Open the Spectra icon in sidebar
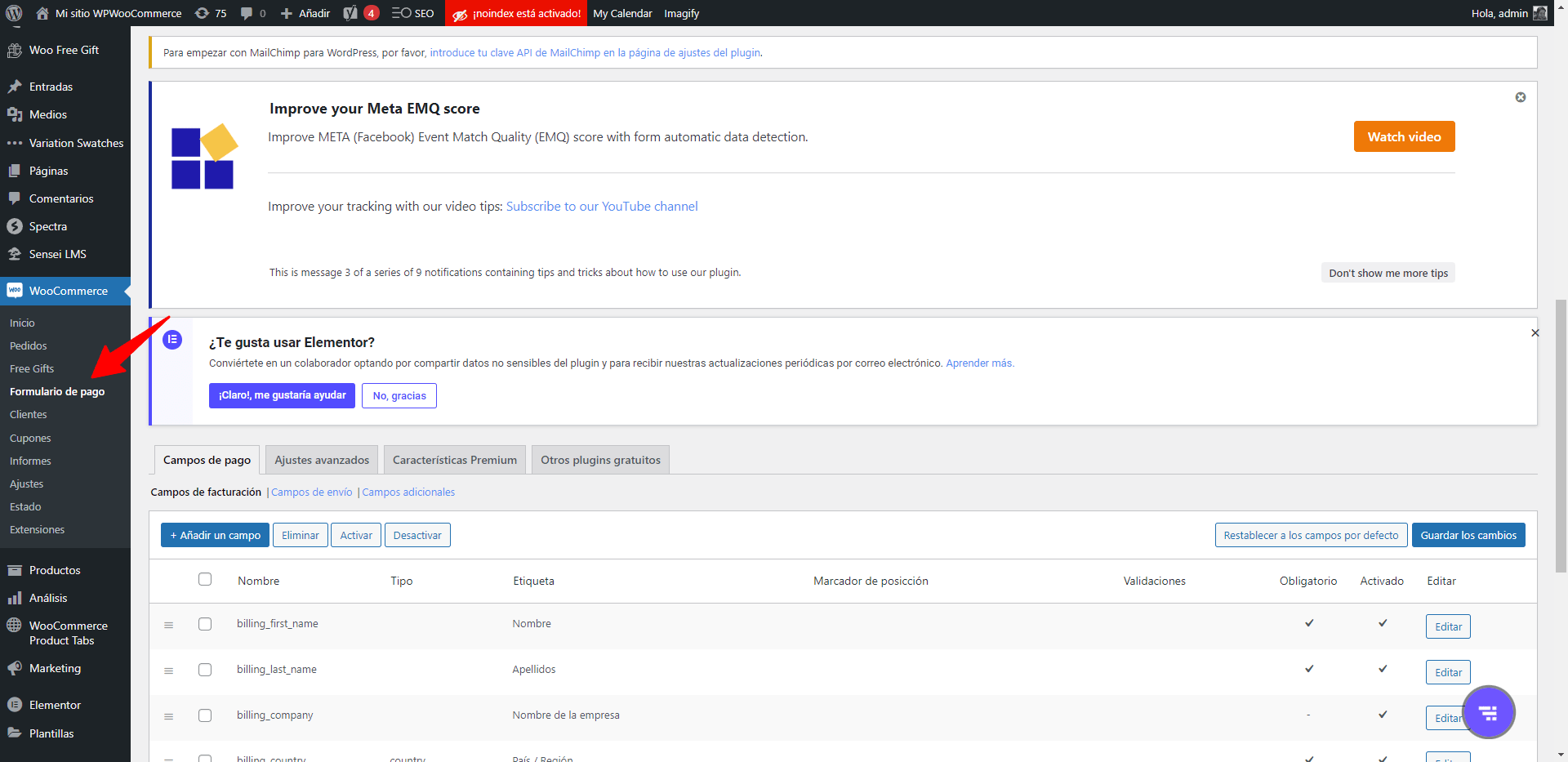The height and width of the screenshot is (762, 1568). click(15, 226)
